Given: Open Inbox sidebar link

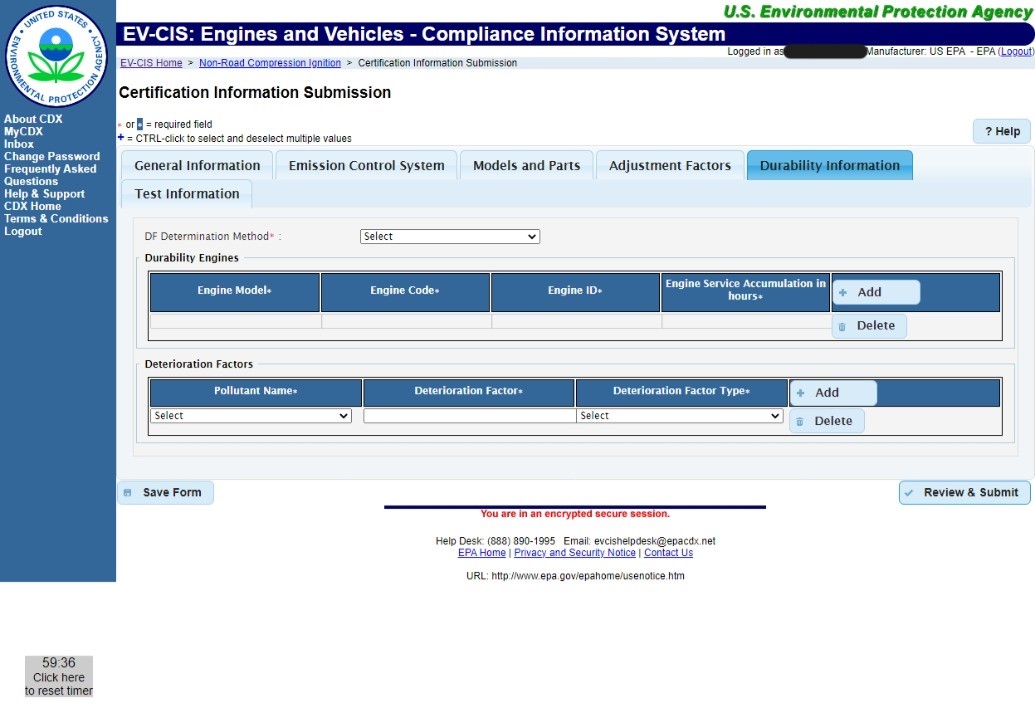Looking at the screenshot, I should tap(18, 144).
